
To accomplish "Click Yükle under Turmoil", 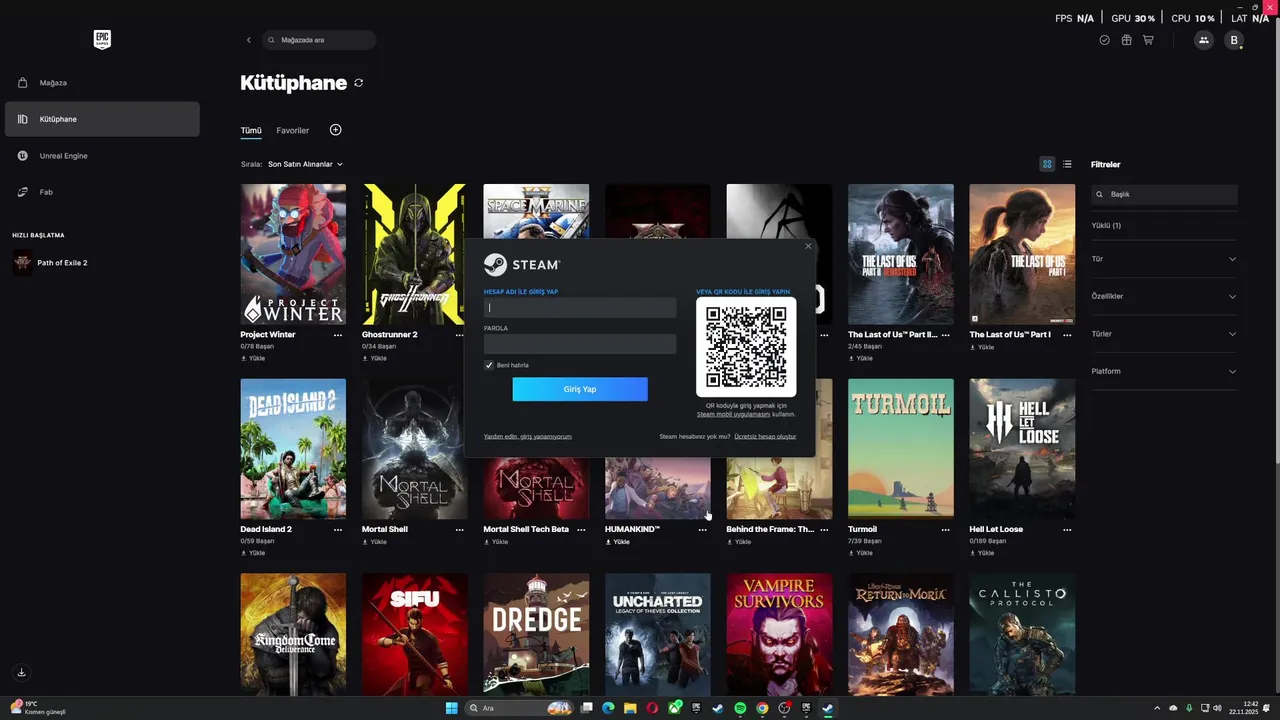I will click(x=860, y=553).
